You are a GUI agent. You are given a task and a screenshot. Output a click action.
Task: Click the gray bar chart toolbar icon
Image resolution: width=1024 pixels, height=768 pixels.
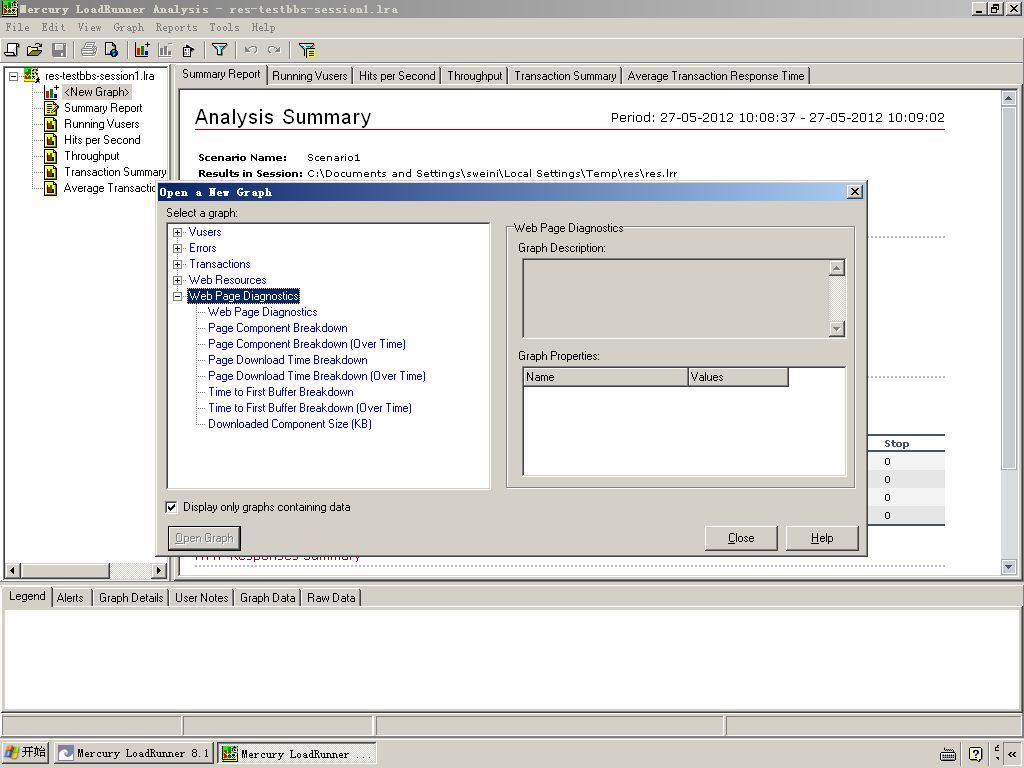pos(165,50)
